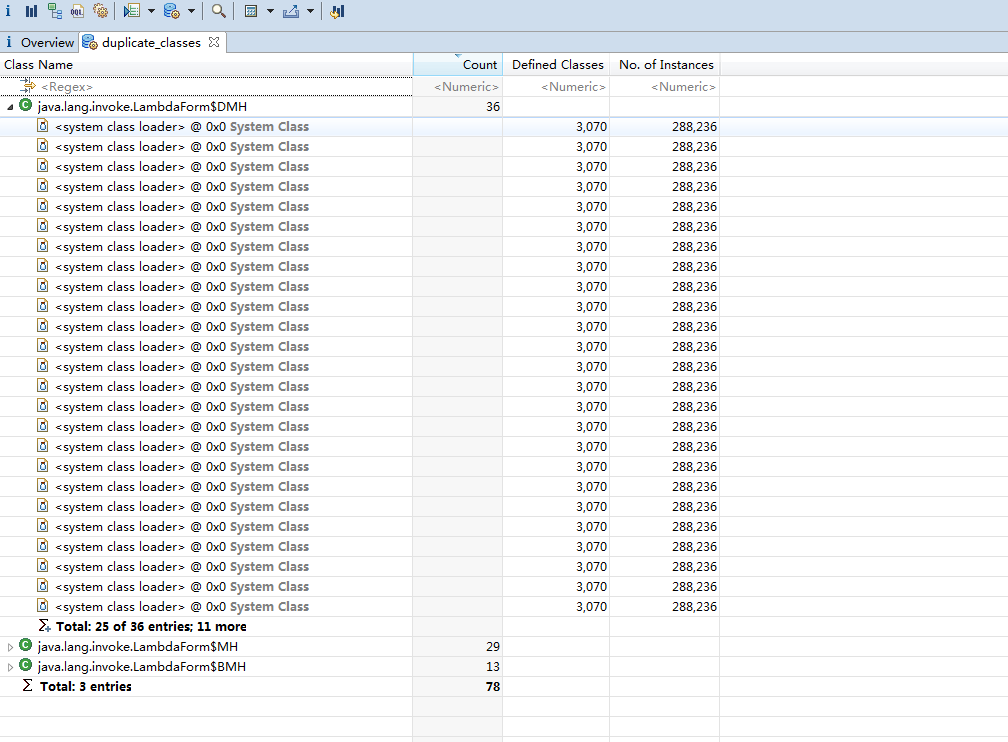
Task: Run the reports icon
Action: click(132, 11)
